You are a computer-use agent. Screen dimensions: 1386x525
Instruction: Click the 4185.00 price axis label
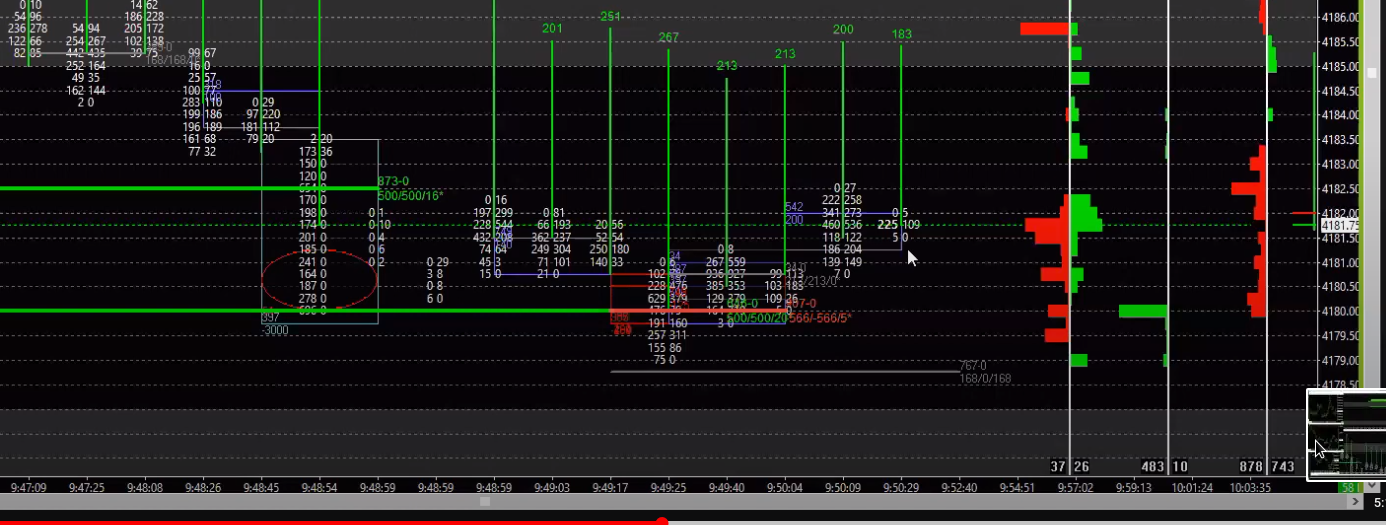pyautogui.click(x=1340, y=67)
